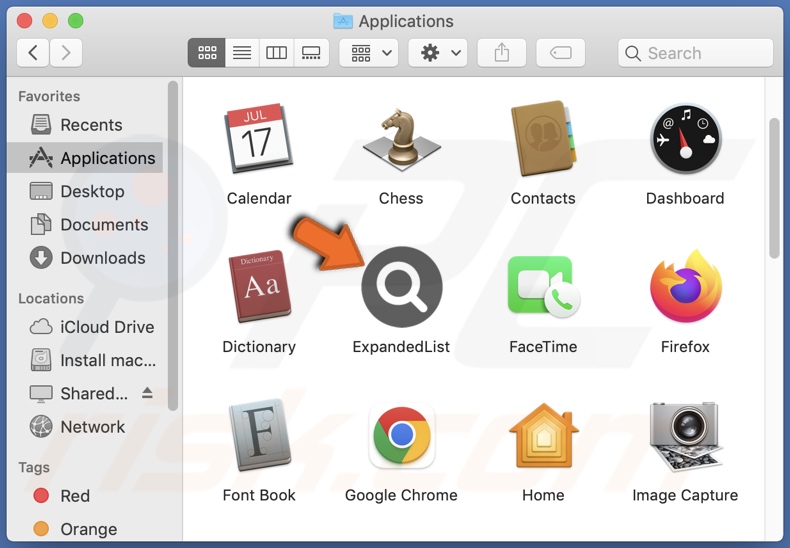Viewport: 790px width, 548px height.
Task: Click the sidebar scrollbar
Action: (x=173, y=246)
